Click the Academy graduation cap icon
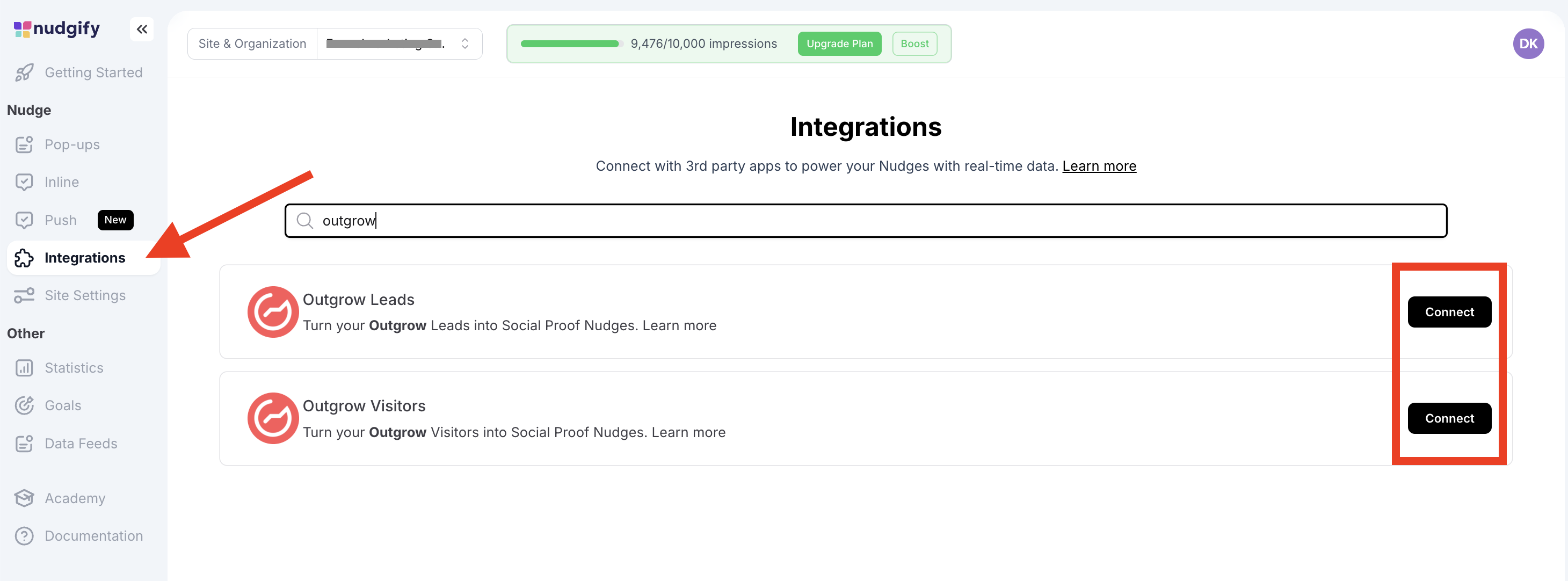Viewport: 1568px width, 581px height. pos(24,498)
